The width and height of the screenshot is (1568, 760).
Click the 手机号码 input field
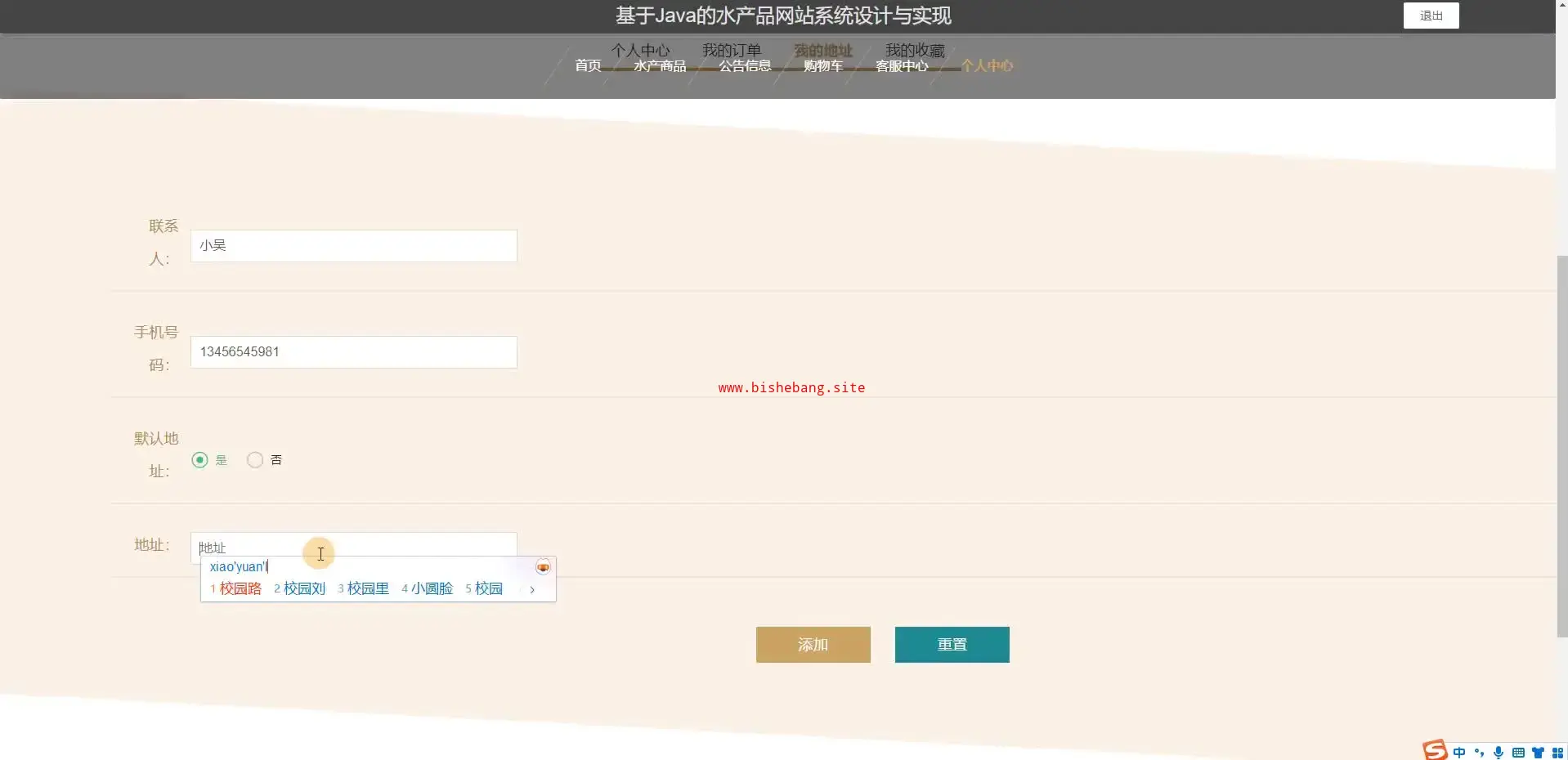tap(354, 352)
